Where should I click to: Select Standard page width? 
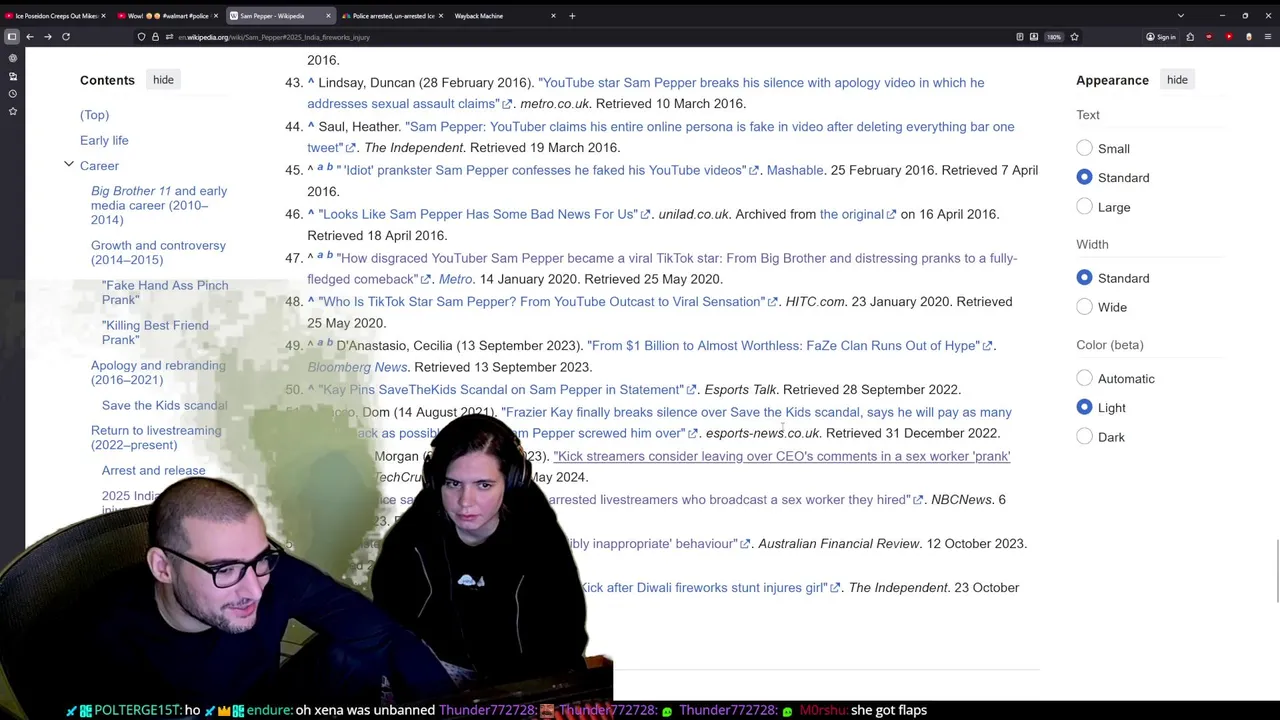[x=1084, y=278]
